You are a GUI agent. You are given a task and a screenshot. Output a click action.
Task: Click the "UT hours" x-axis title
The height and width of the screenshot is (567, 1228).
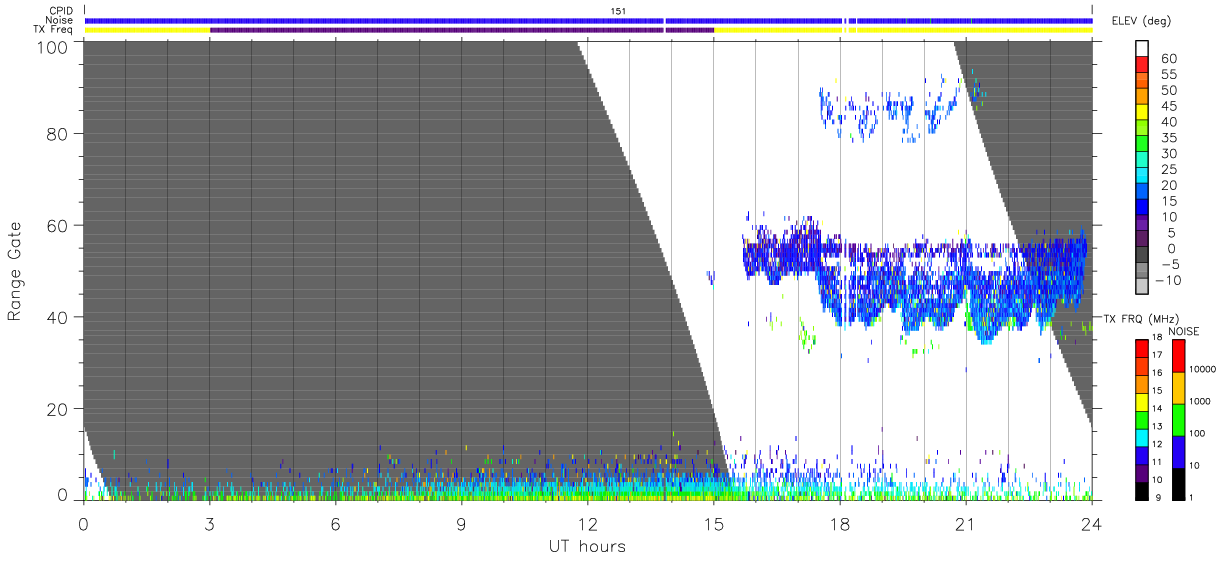point(586,547)
